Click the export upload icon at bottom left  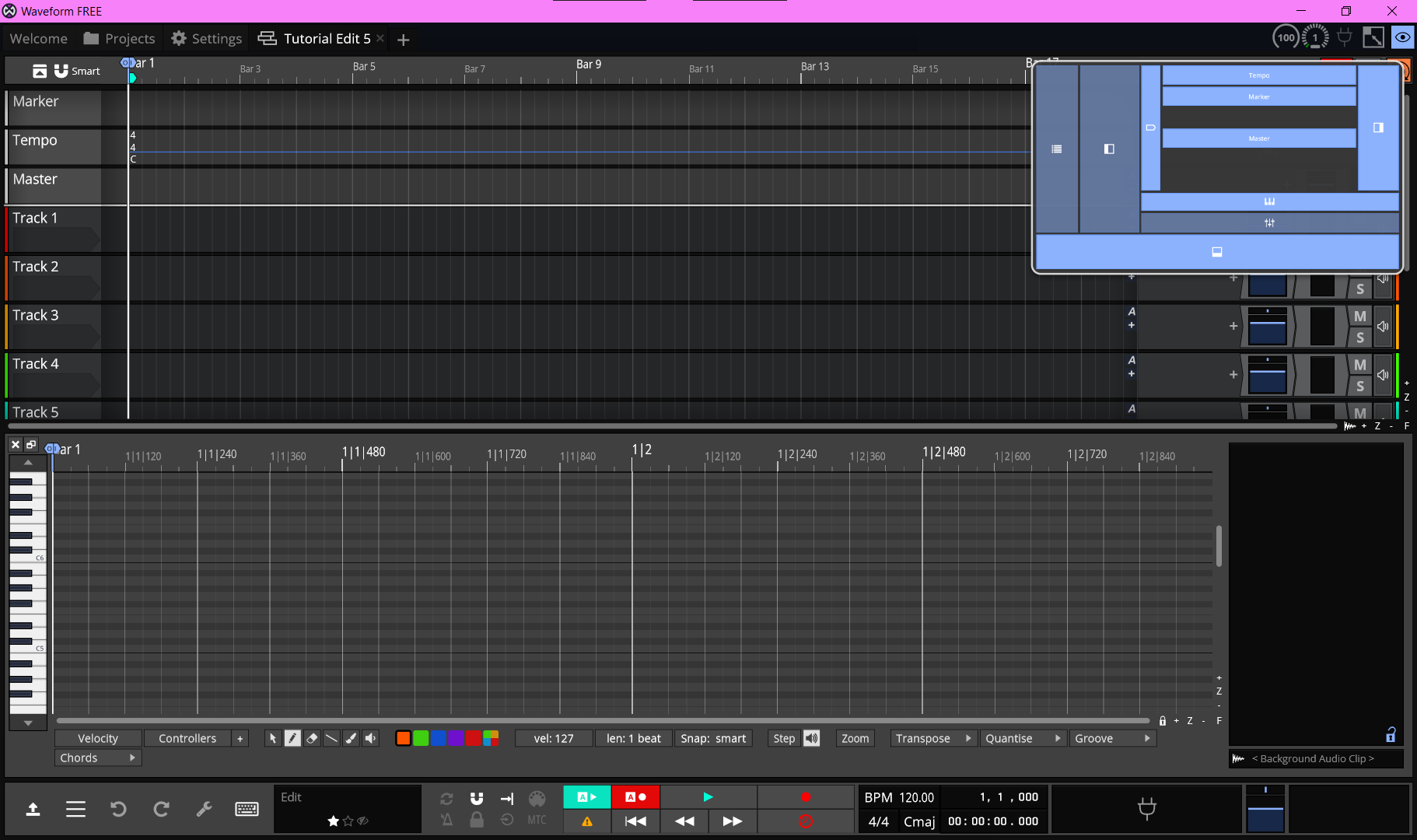tap(33, 809)
